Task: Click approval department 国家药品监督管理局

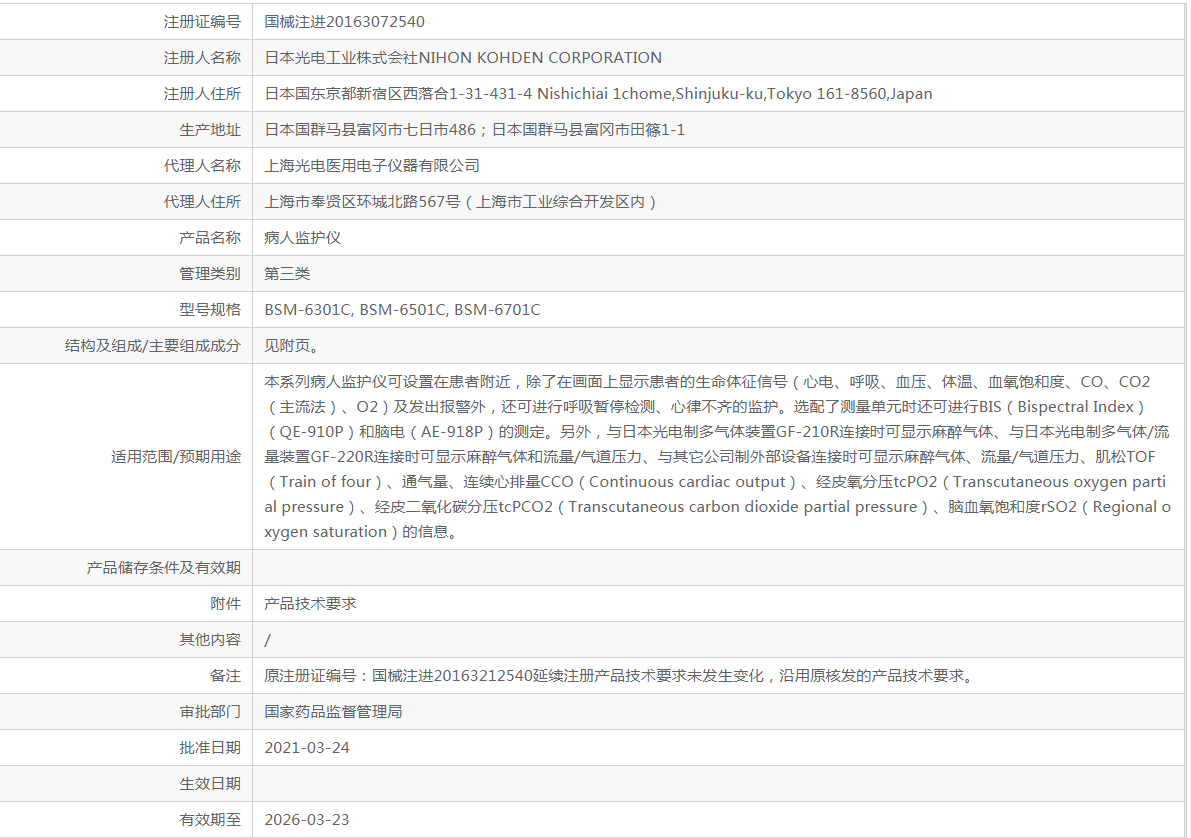Action: [333, 712]
